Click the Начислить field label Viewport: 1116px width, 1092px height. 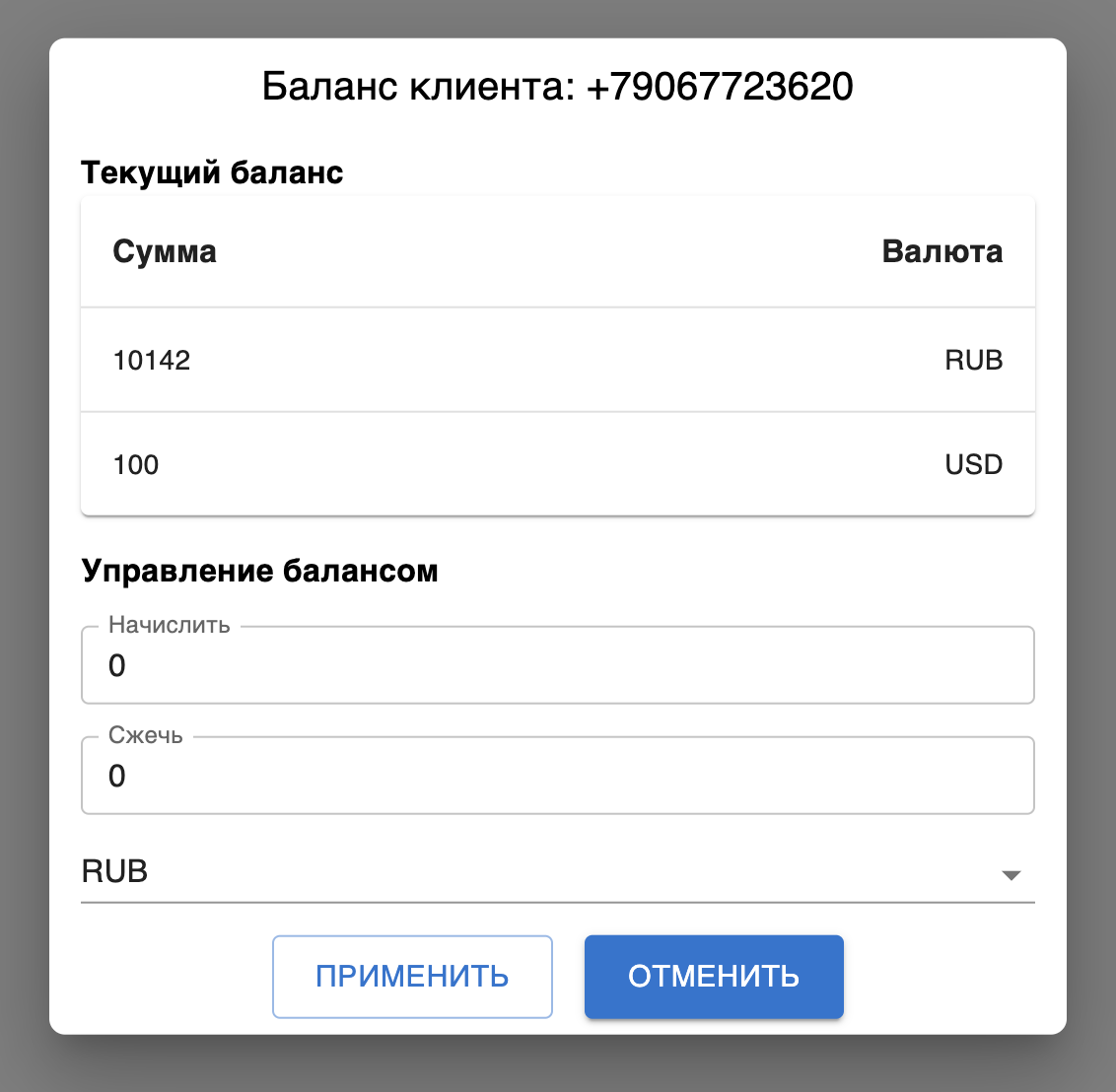170,626
